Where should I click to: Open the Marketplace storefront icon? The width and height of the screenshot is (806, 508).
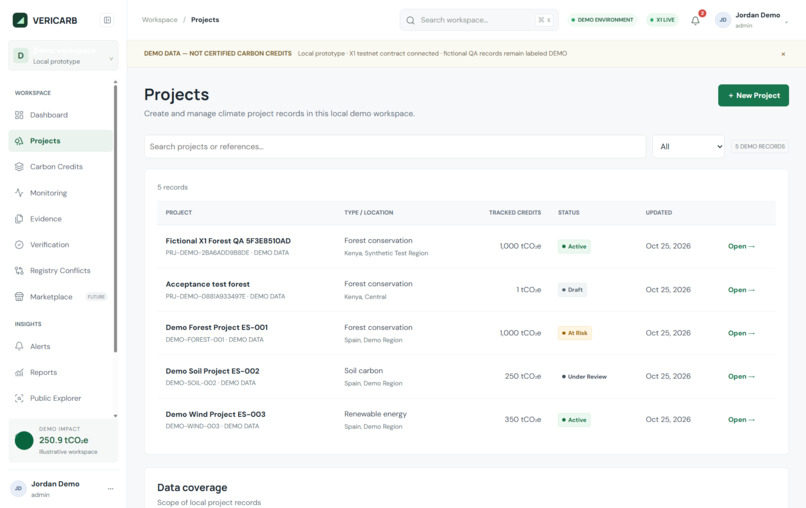(19, 297)
